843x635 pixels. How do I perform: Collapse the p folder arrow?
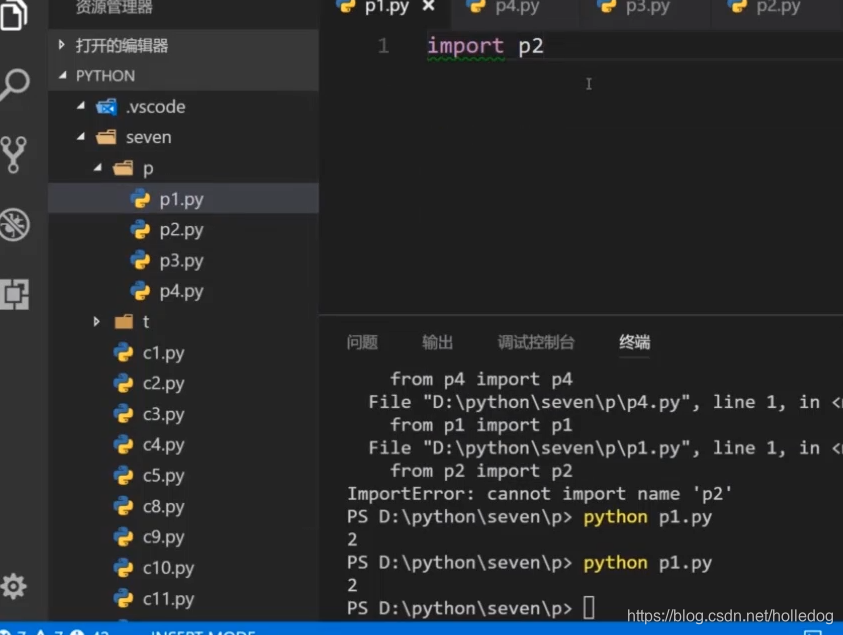pyautogui.click(x=97, y=168)
